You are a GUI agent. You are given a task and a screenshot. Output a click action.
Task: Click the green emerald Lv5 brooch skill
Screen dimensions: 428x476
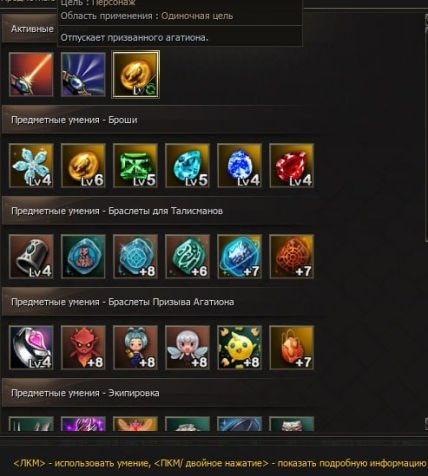(135, 165)
